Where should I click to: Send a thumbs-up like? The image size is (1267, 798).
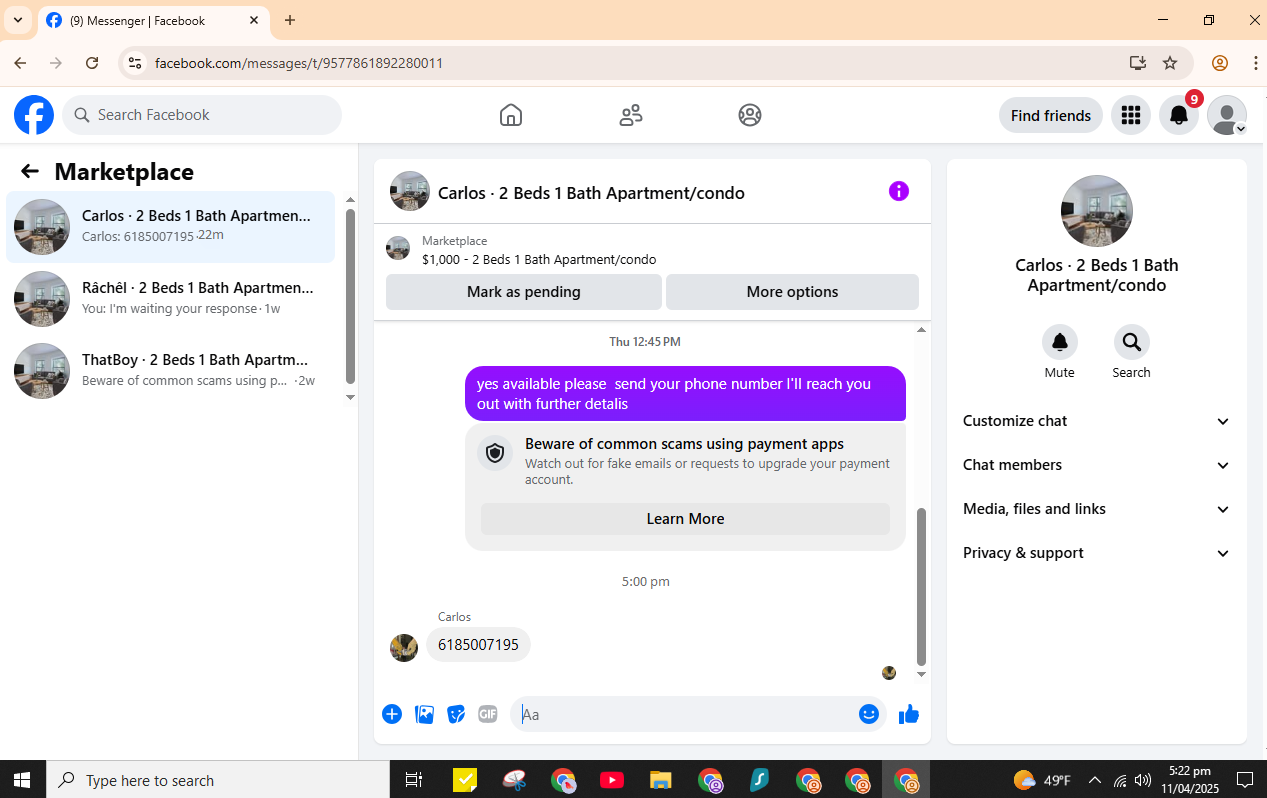point(909,714)
